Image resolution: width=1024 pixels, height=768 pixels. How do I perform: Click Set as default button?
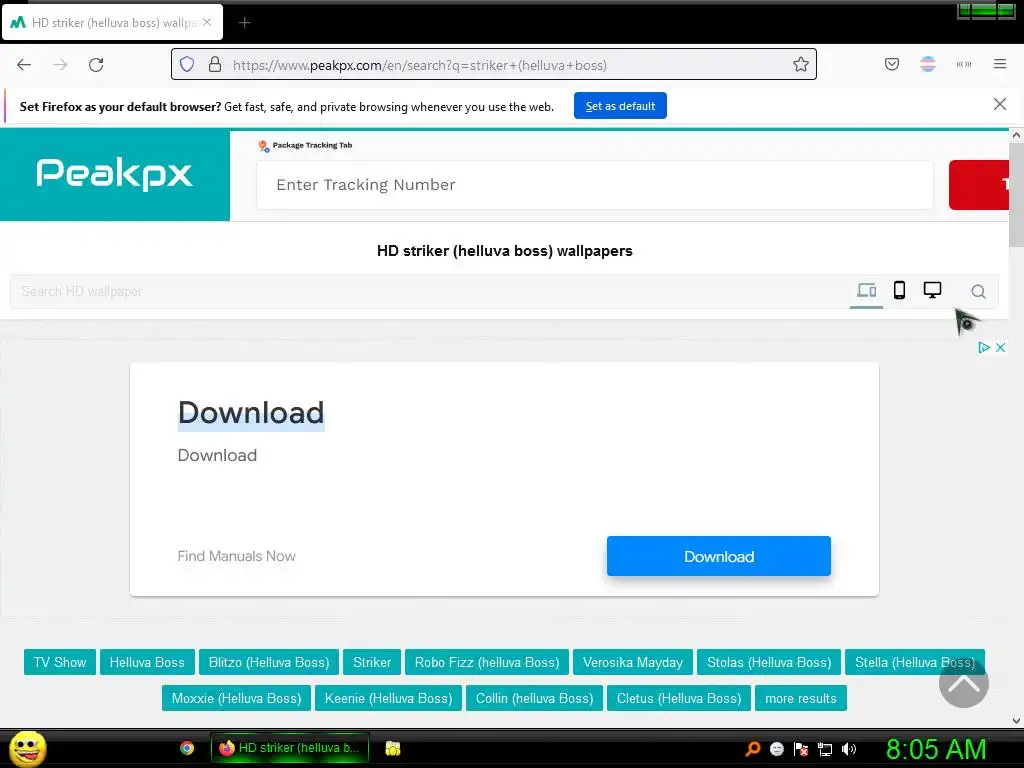click(620, 106)
